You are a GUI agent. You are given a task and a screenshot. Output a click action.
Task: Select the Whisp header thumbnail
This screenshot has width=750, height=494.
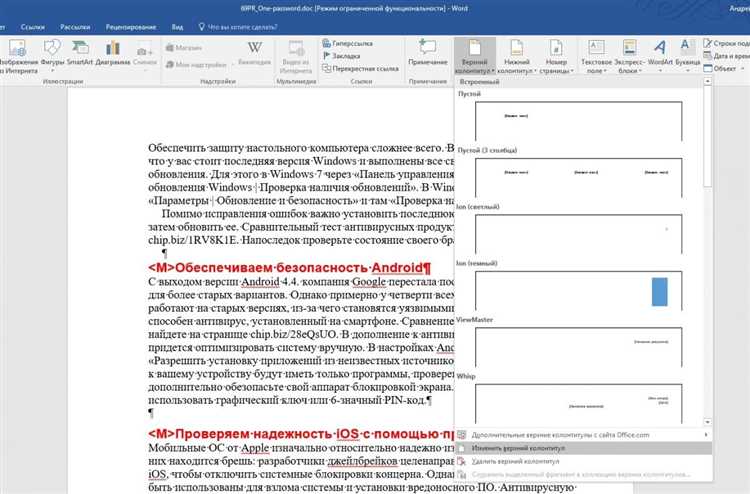coord(578,403)
